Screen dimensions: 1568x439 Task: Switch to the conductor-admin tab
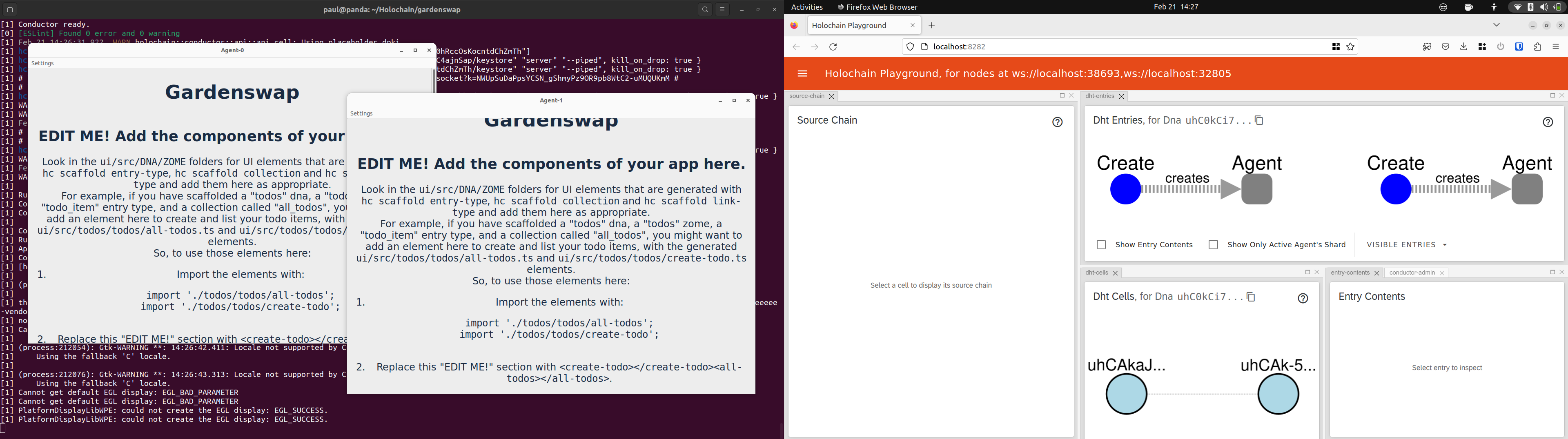click(1412, 273)
